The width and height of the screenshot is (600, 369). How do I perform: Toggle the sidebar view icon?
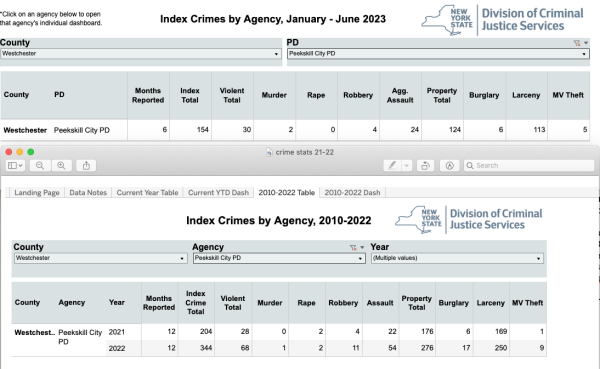(x=15, y=166)
